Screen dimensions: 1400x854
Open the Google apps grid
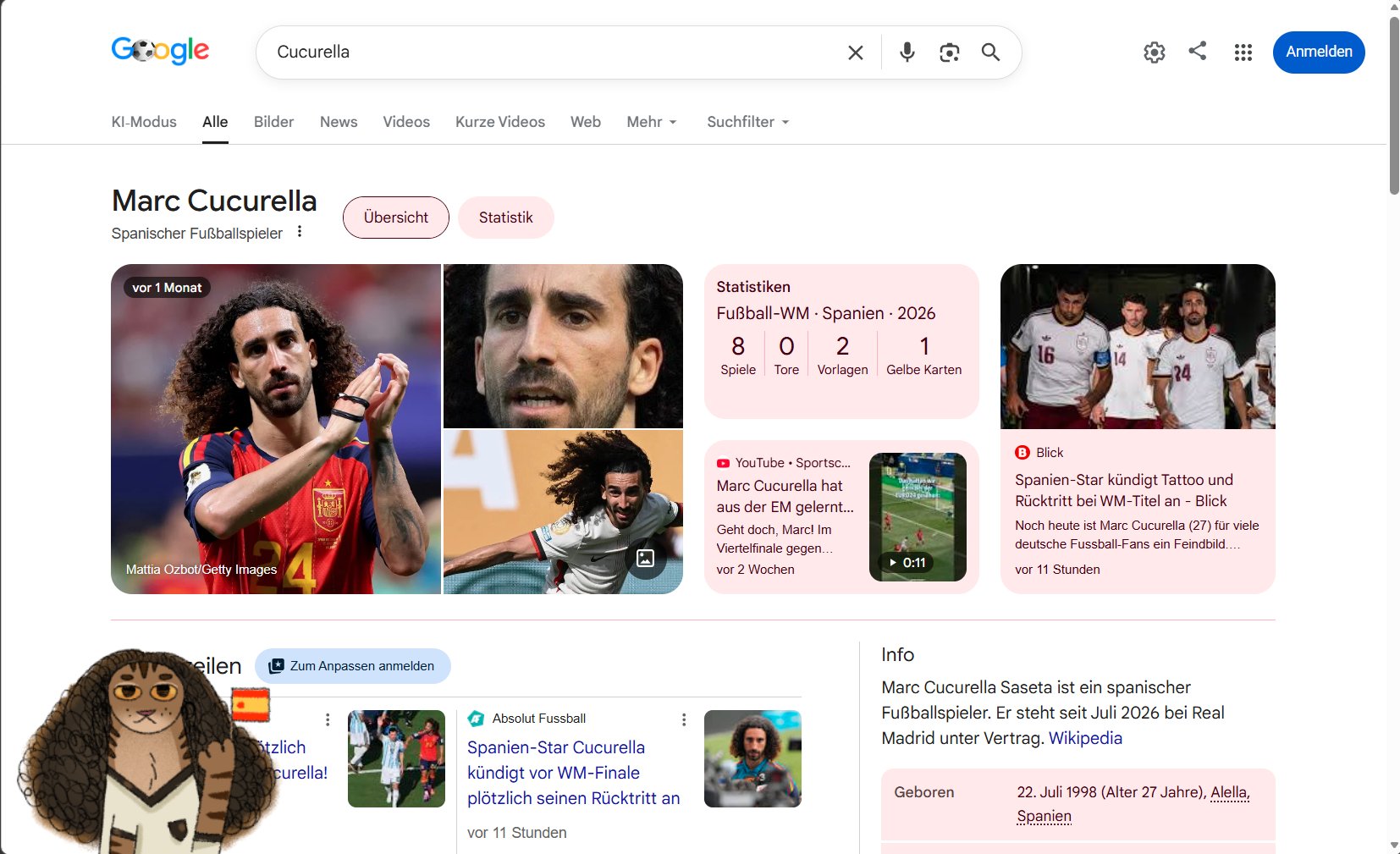pos(1243,52)
